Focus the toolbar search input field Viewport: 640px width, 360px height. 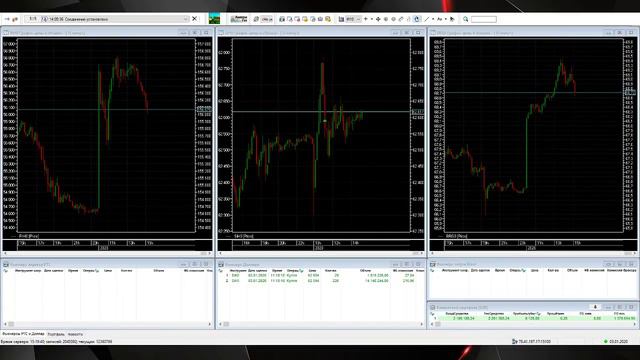pos(484,19)
